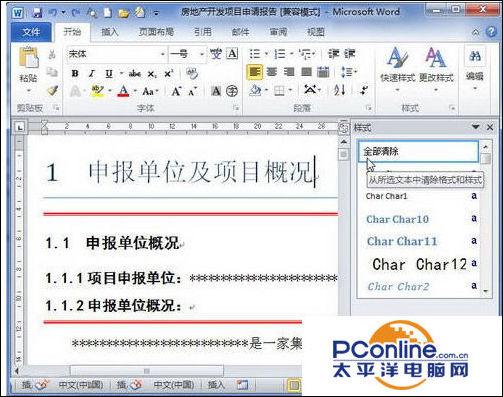This screenshot has width=503, height=397.
Task: Open the Line Spacing menu
Action: pos(348,72)
